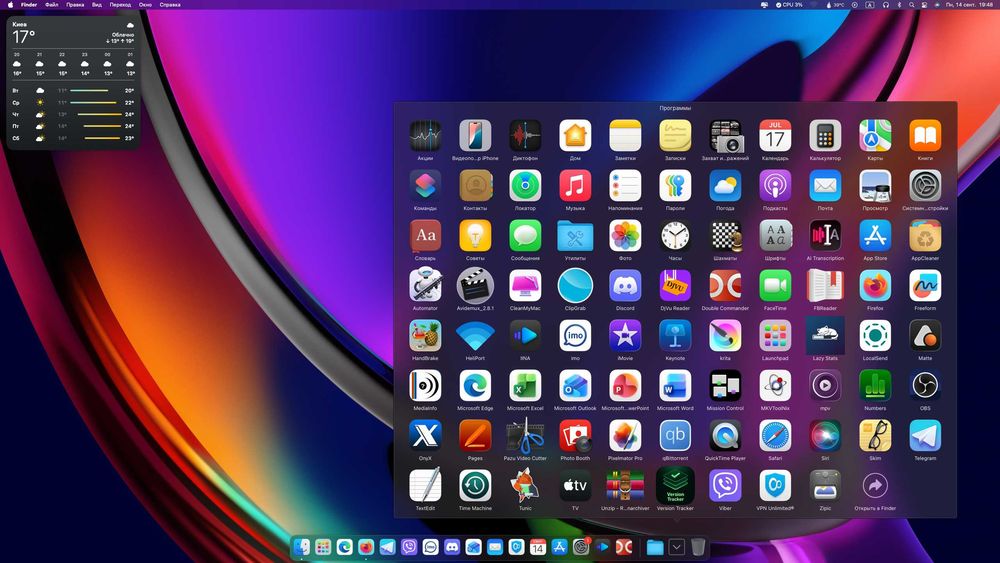Viewport: 1000px width, 563px height.
Task: Launch Microsoft Excel
Action: pos(525,386)
